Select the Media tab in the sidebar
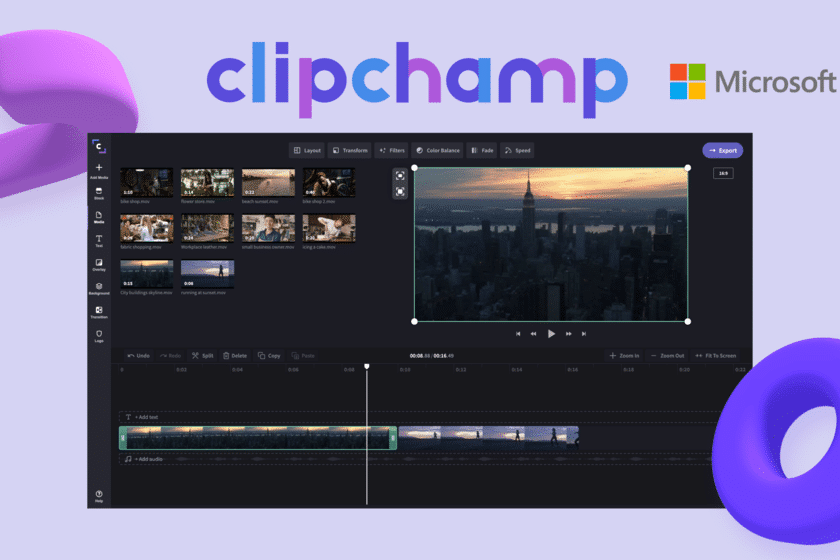The height and width of the screenshot is (560, 840). click(x=99, y=218)
